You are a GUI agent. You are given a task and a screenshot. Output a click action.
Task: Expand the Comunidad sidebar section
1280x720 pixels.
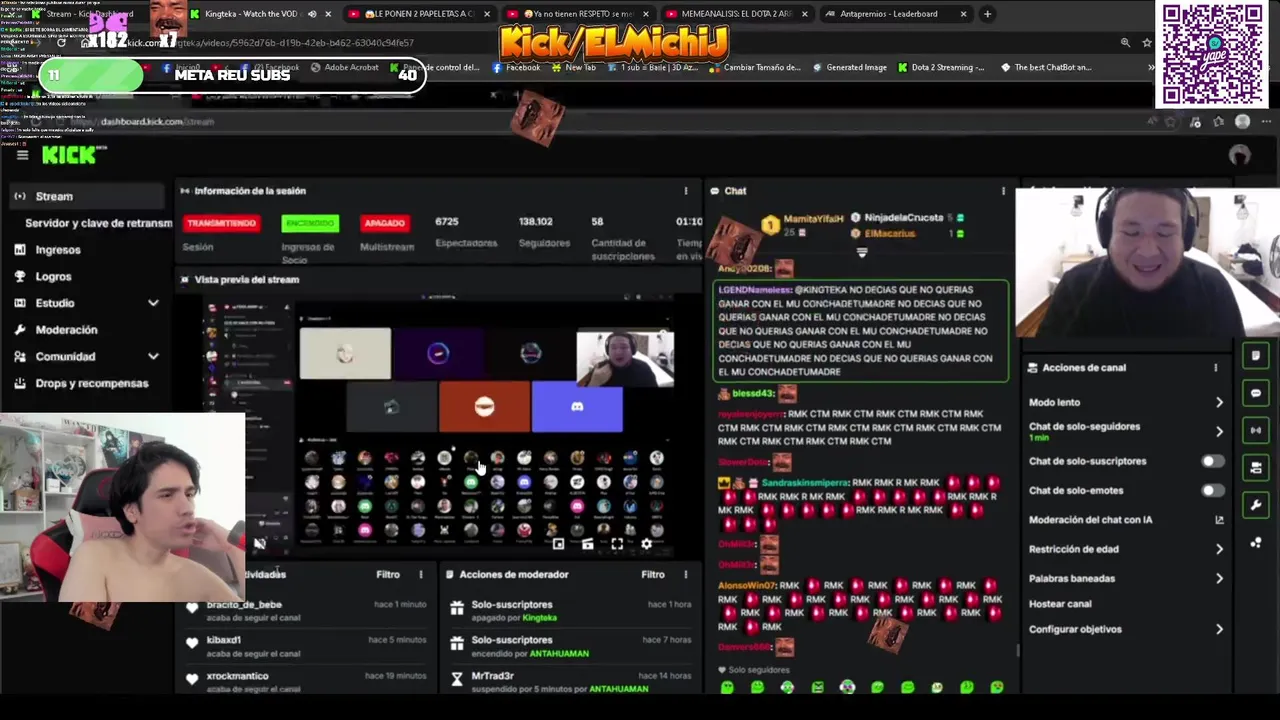coord(153,356)
